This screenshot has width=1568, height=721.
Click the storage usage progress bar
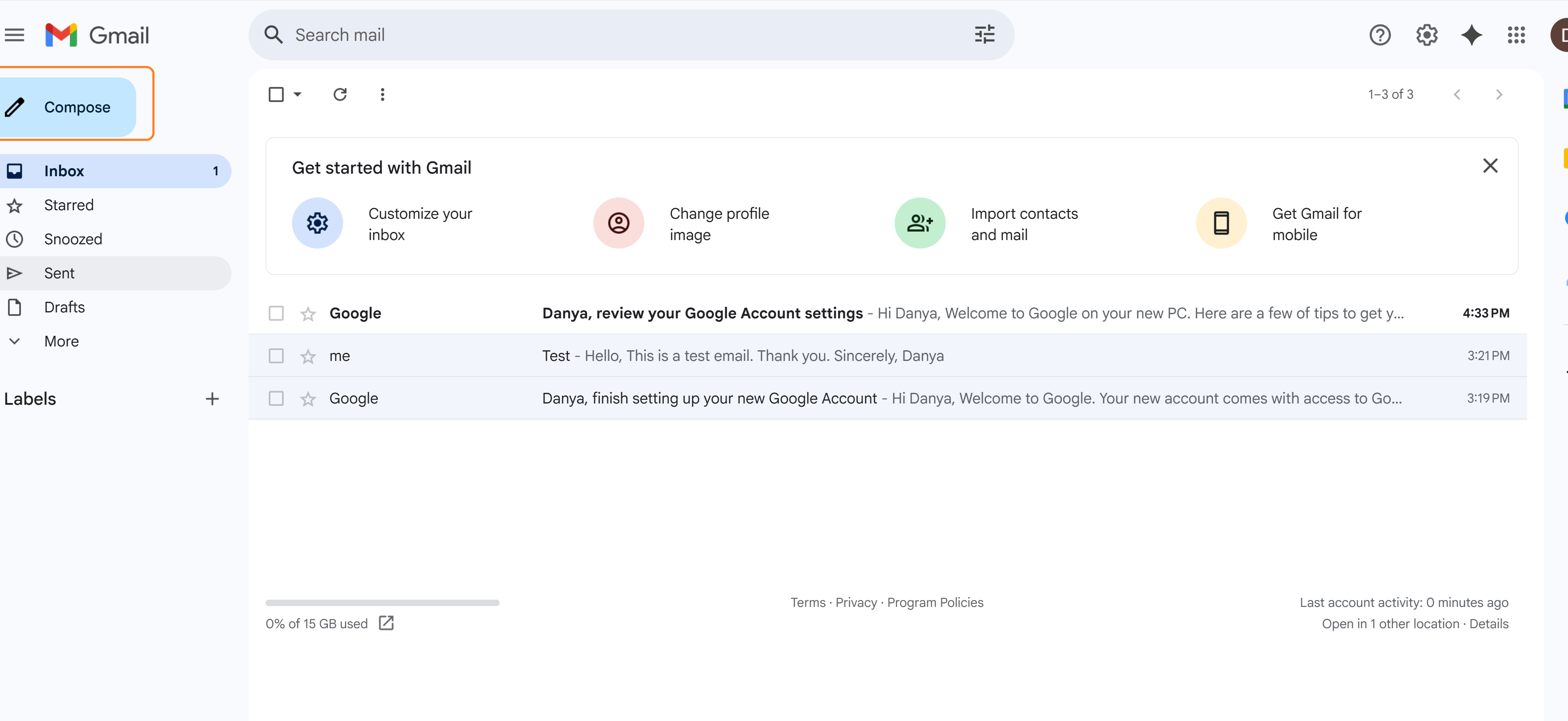click(382, 603)
